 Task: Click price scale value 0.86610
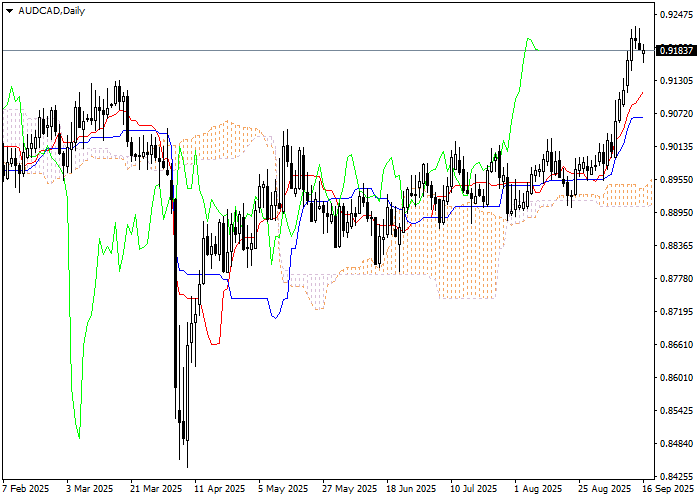pyautogui.click(x=676, y=345)
